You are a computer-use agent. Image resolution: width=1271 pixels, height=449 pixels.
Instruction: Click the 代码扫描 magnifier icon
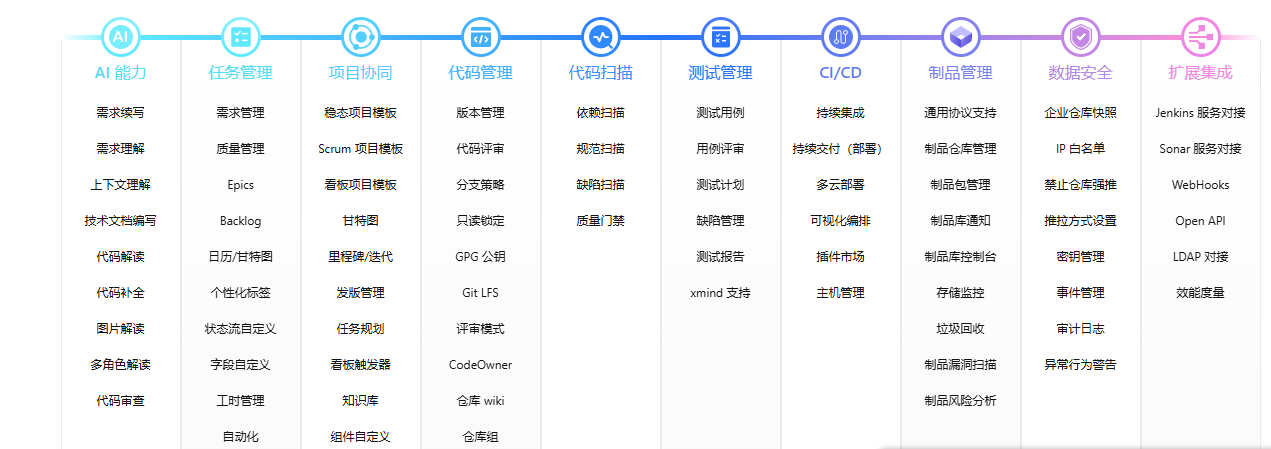click(600, 37)
